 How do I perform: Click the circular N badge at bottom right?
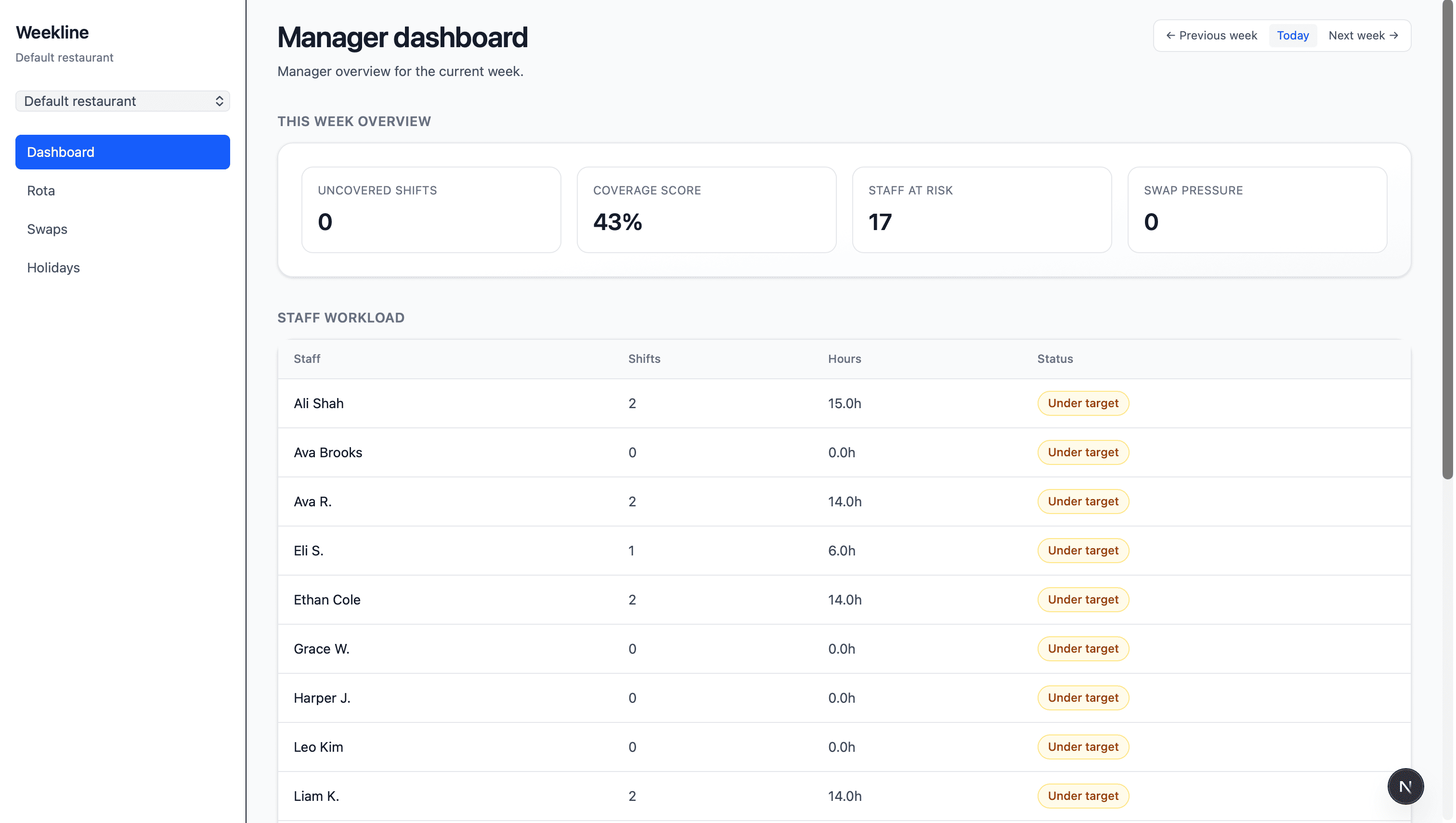[1405, 786]
